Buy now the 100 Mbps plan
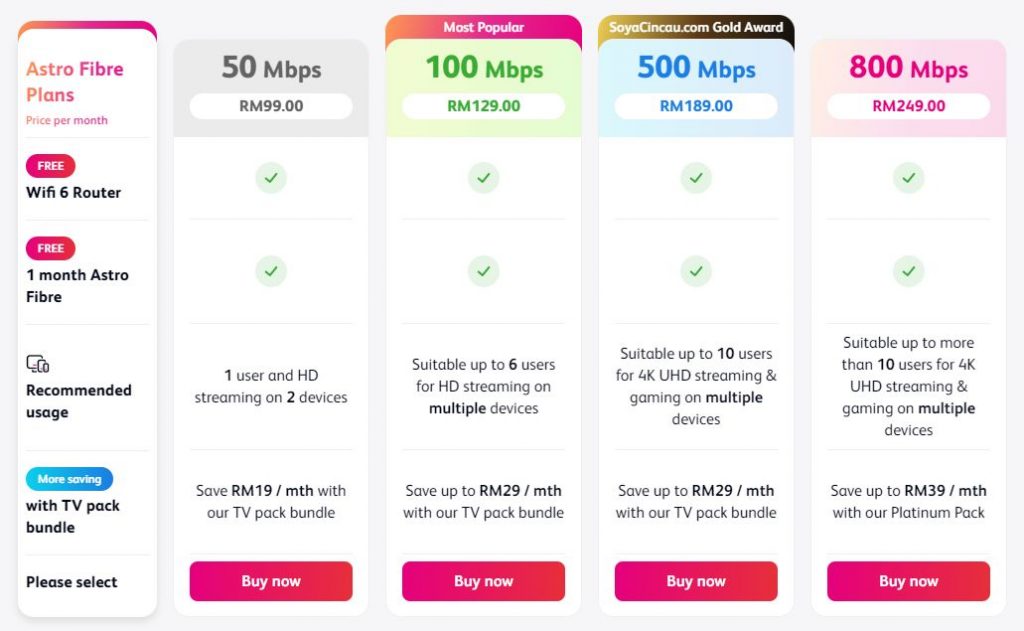1024x631 pixels. (x=483, y=581)
